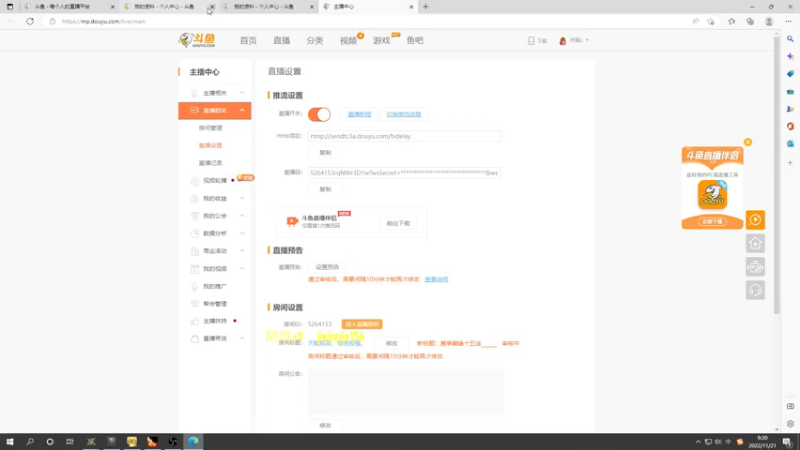This screenshot has height=450, width=800.
Task: Select 直播设置 in the sidebar
Action: click(x=210, y=145)
